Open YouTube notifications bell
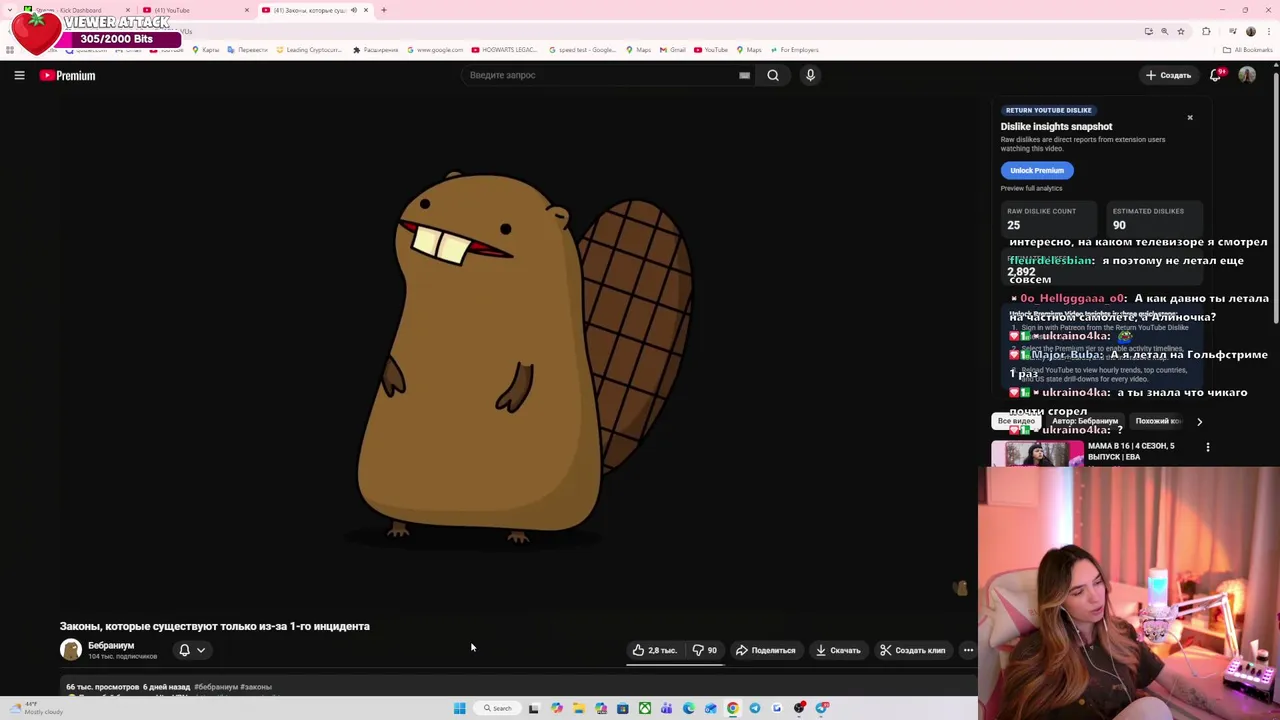This screenshot has height=720, width=1280. pos(1216,75)
